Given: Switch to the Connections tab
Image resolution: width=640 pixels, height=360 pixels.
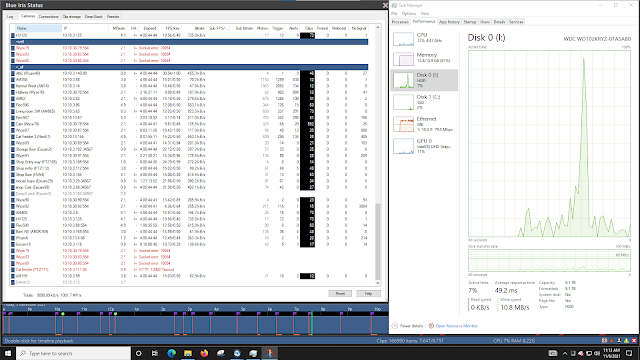Looking at the screenshot, I should 49,17.
